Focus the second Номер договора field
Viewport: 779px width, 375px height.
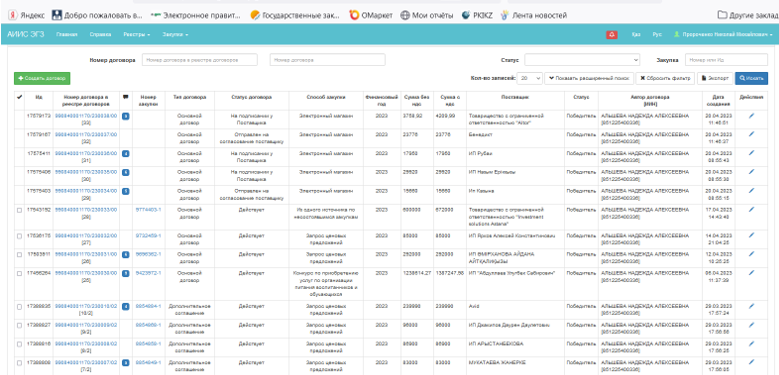[327, 60]
